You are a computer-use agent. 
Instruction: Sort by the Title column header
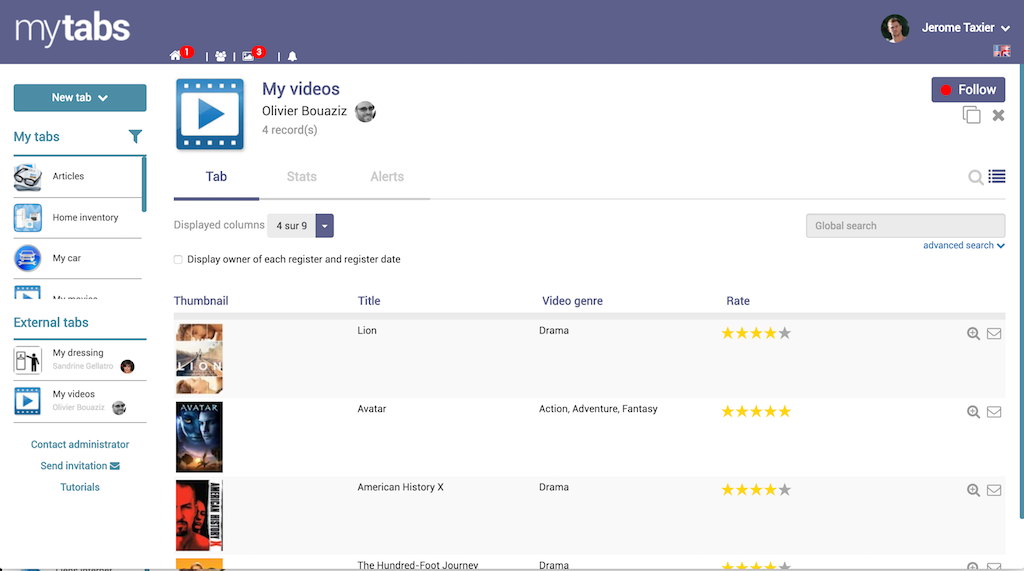coord(369,301)
